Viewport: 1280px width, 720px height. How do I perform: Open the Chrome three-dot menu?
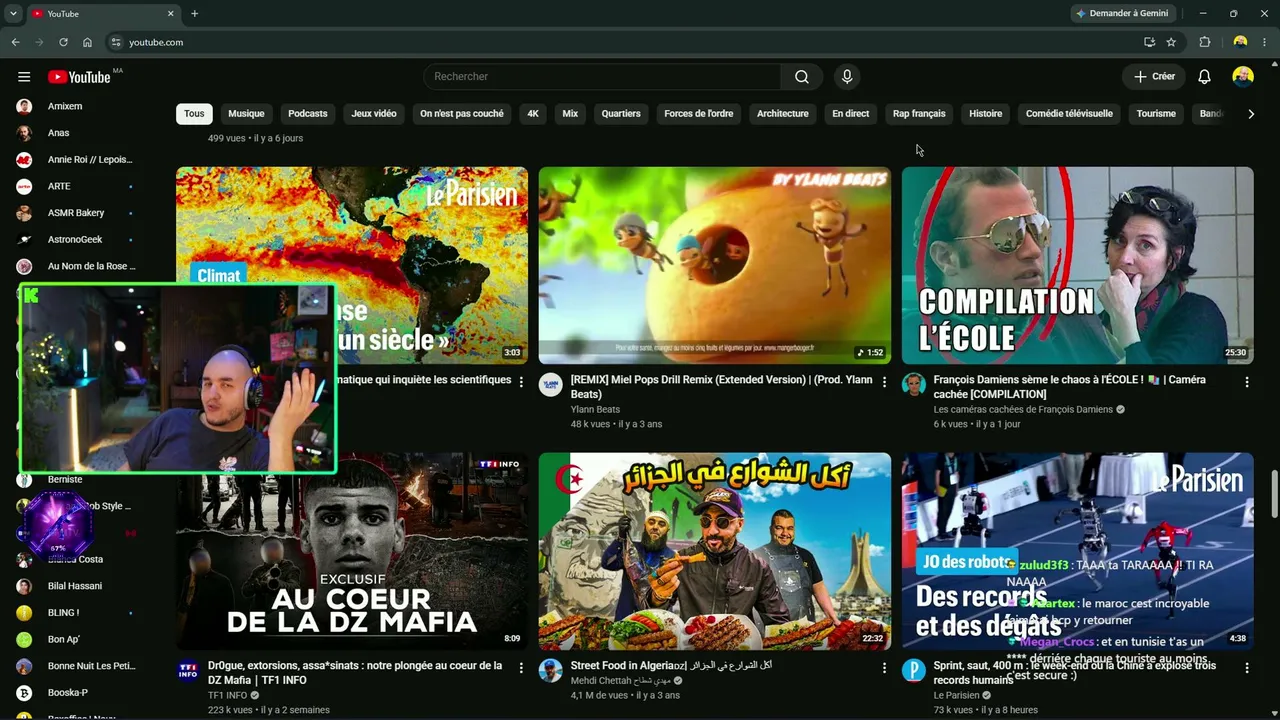1265,42
